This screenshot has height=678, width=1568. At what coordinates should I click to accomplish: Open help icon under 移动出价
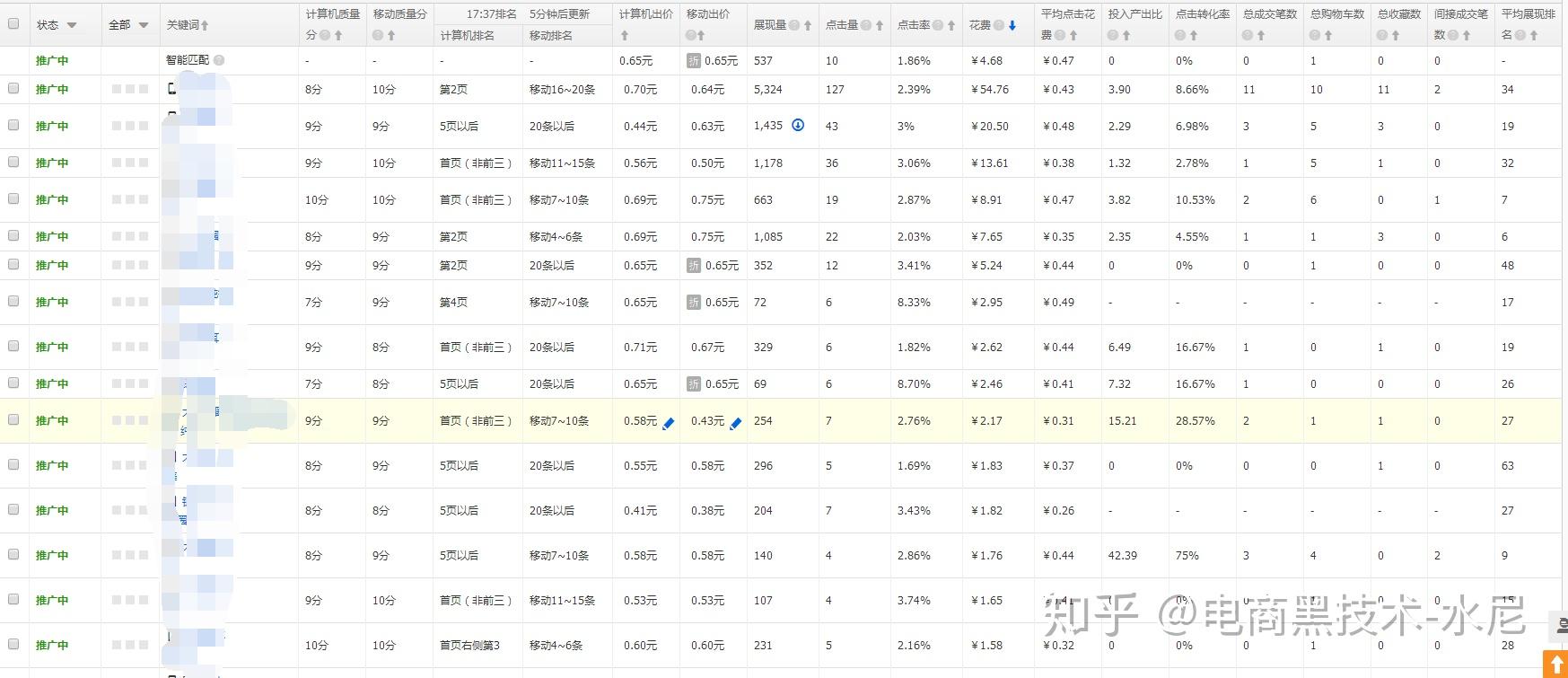tap(690, 35)
